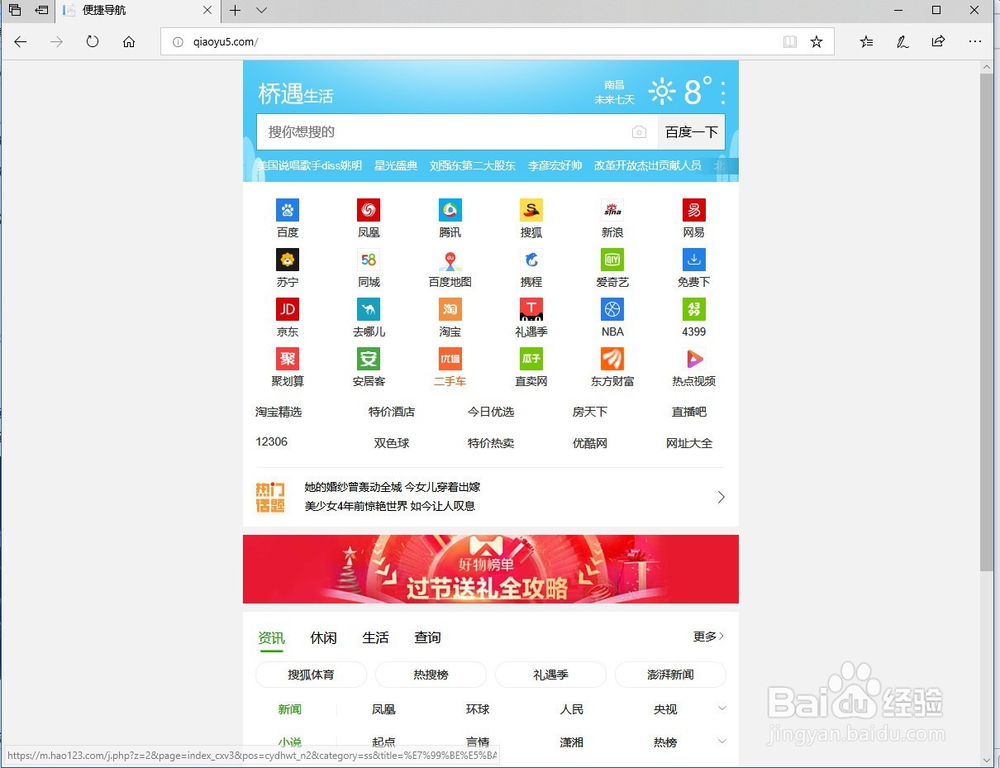Open the Suning (苏宁) icon

pos(287,260)
